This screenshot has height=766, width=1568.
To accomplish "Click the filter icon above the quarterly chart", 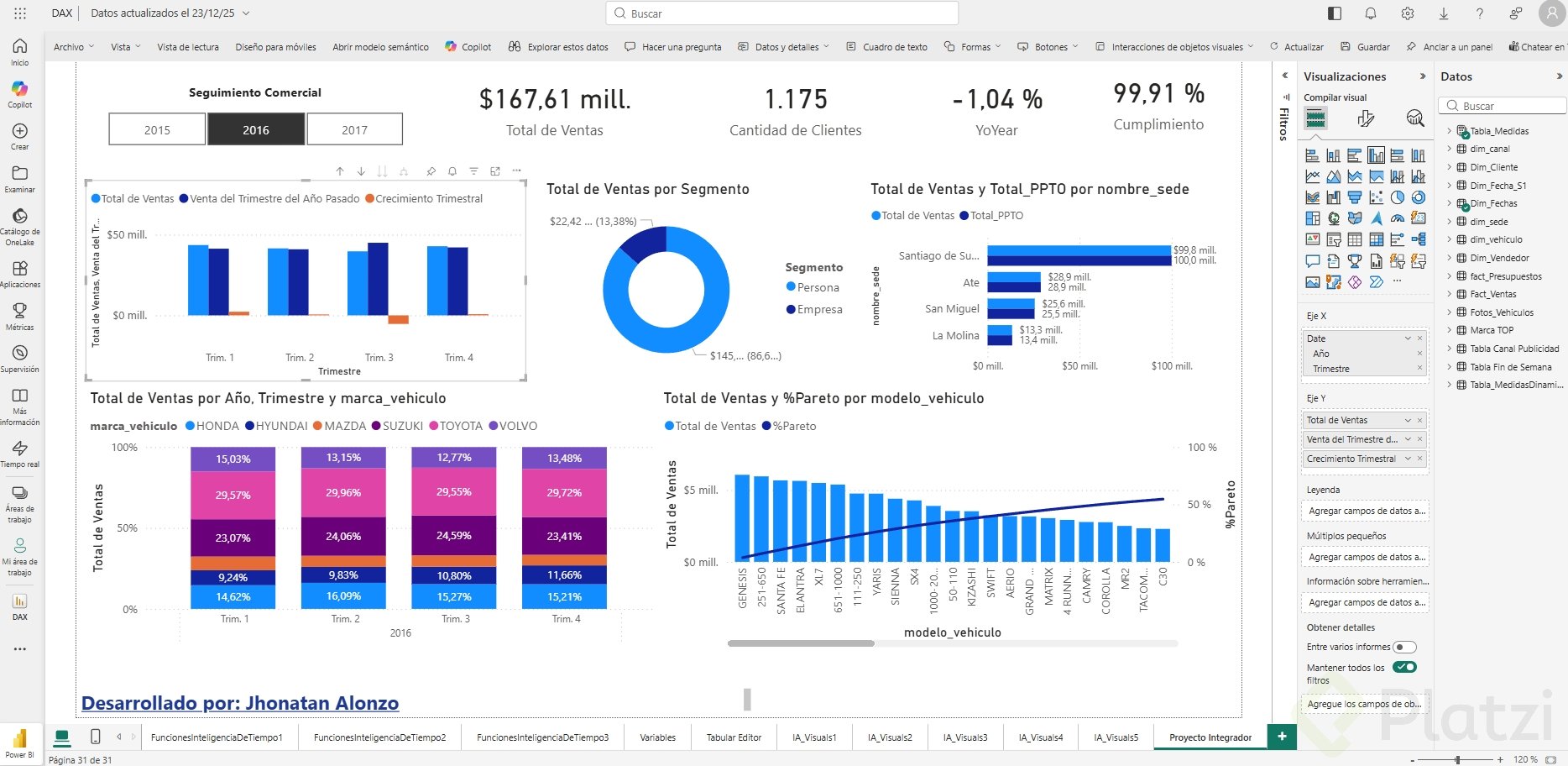I will (x=473, y=171).
